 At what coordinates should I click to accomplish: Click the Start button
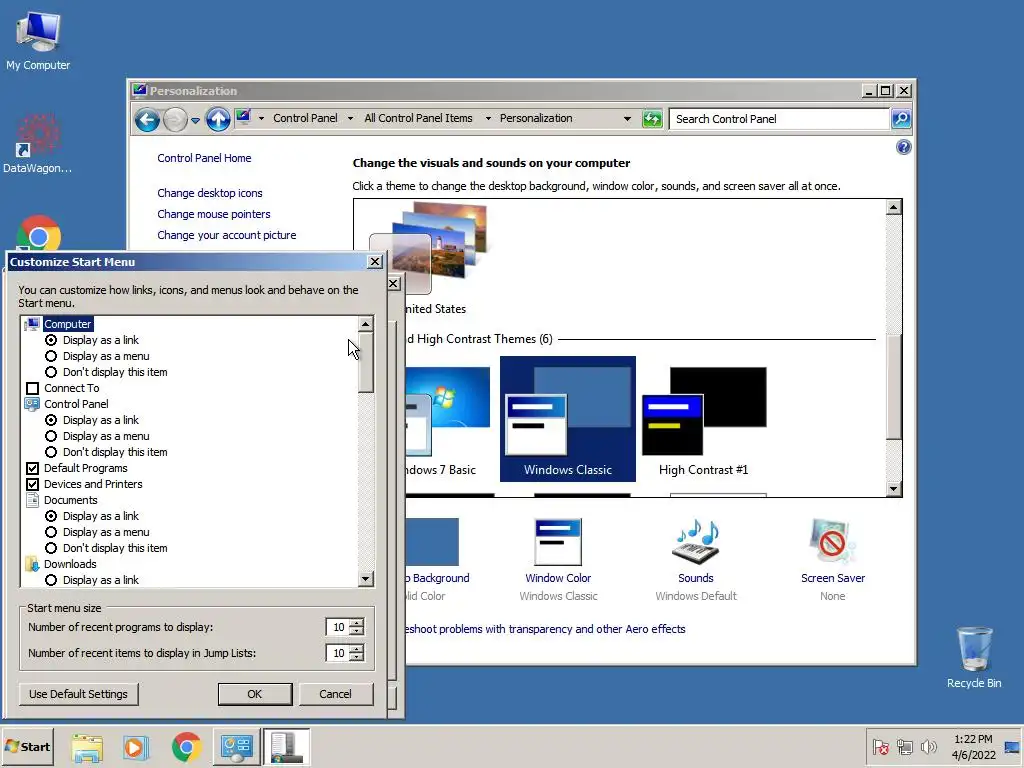pyautogui.click(x=27, y=747)
